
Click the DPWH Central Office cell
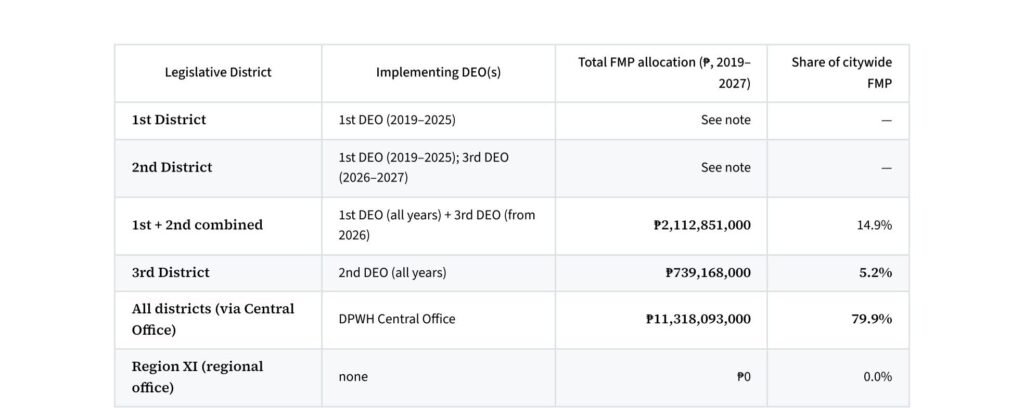click(x=397, y=319)
